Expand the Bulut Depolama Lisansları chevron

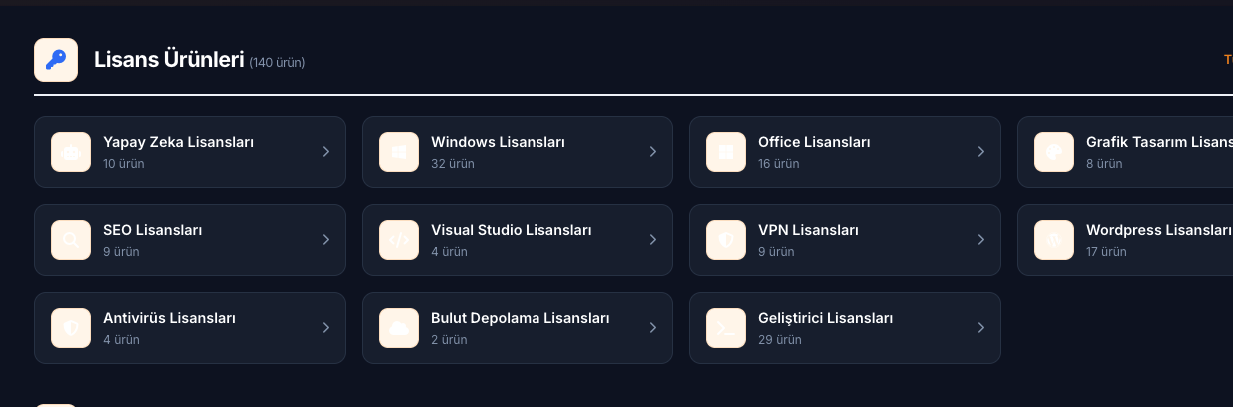click(653, 328)
